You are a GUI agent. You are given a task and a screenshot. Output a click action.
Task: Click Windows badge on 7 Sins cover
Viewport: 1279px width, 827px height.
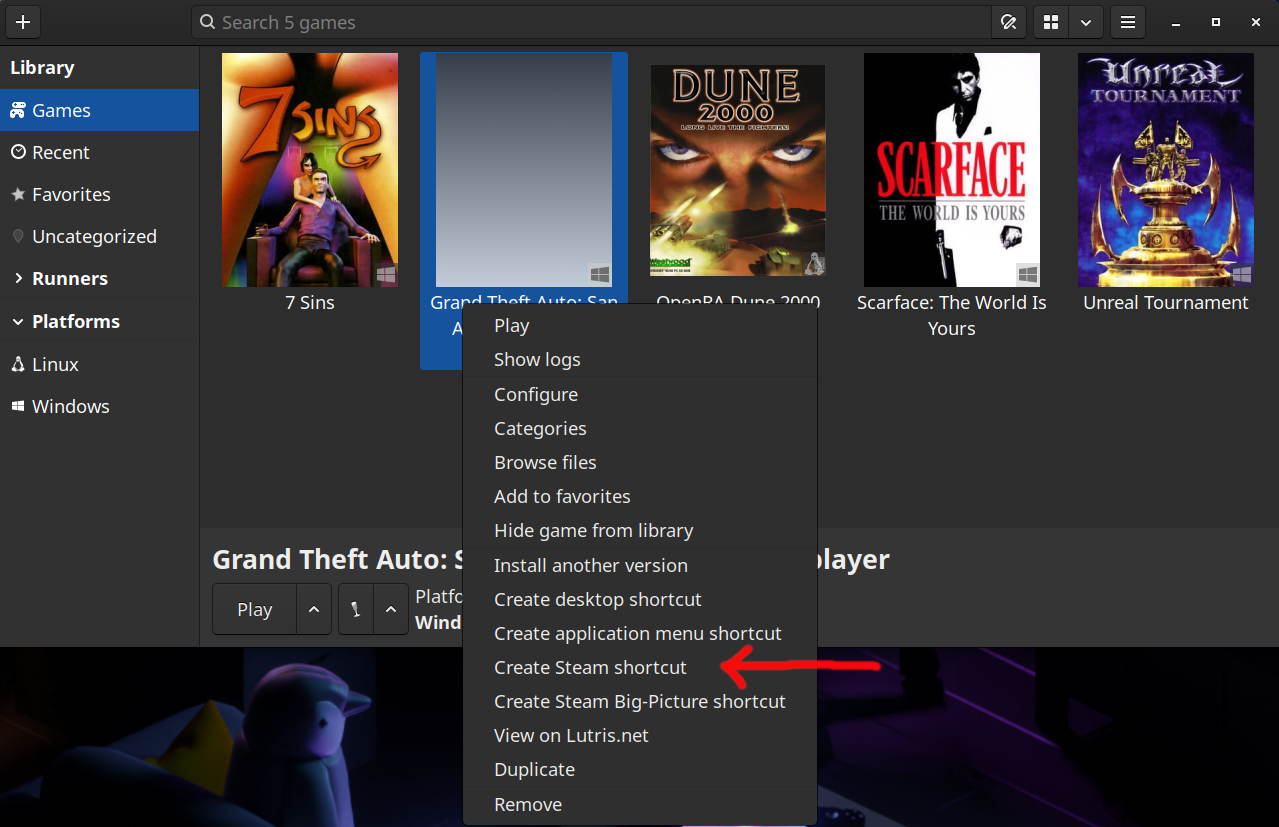pyautogui.click(x=386, y=274)
